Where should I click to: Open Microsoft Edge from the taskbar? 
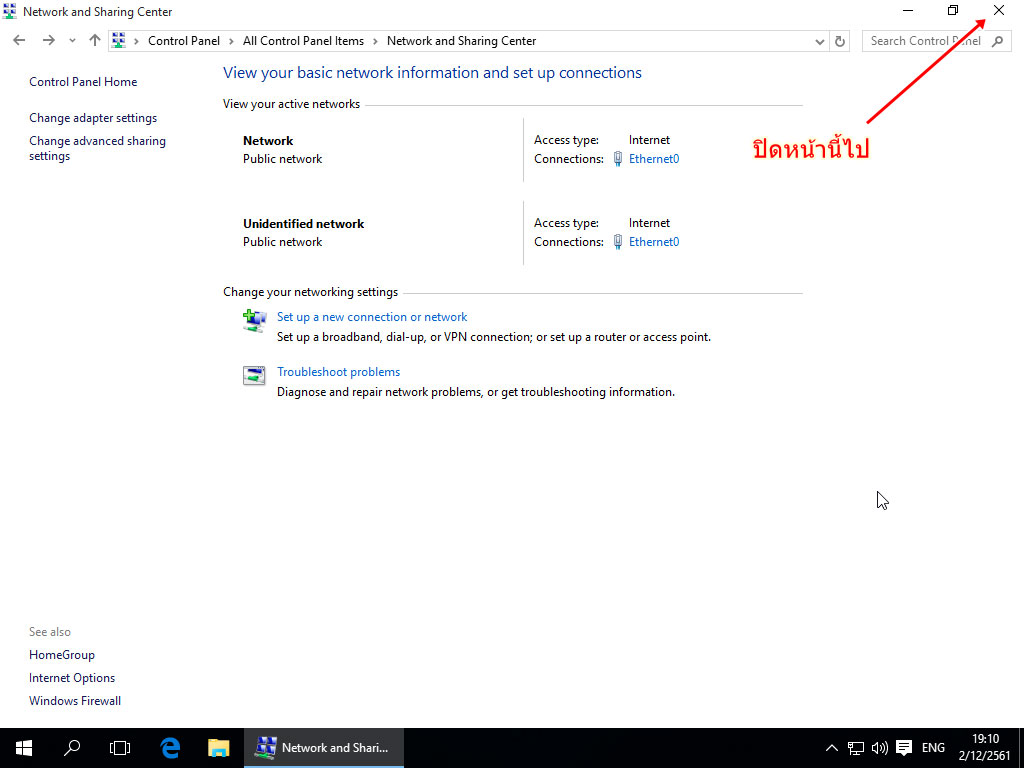(170, 747)
